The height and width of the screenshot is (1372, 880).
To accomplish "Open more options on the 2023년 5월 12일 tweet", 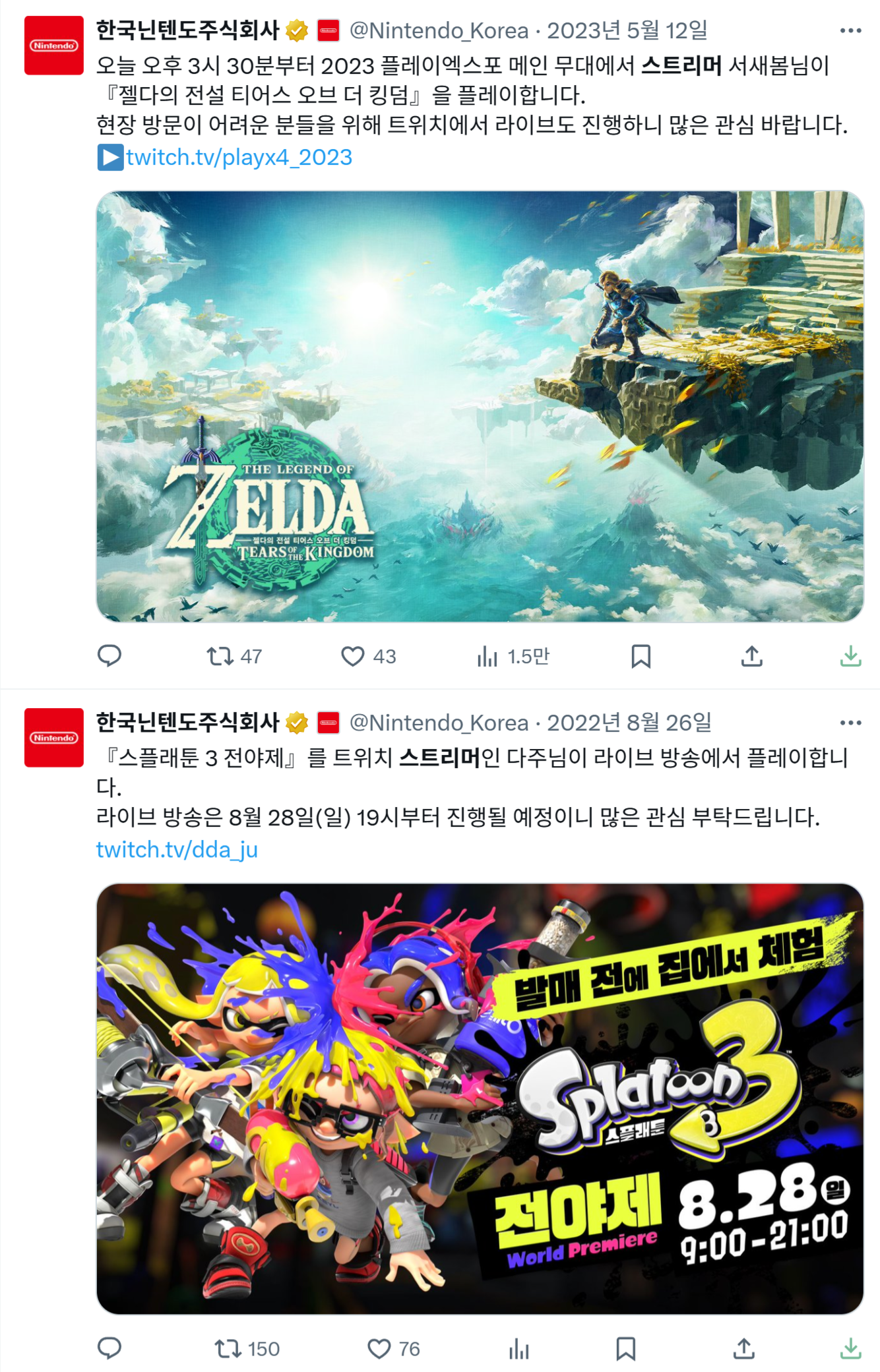I will click(851, 30).
